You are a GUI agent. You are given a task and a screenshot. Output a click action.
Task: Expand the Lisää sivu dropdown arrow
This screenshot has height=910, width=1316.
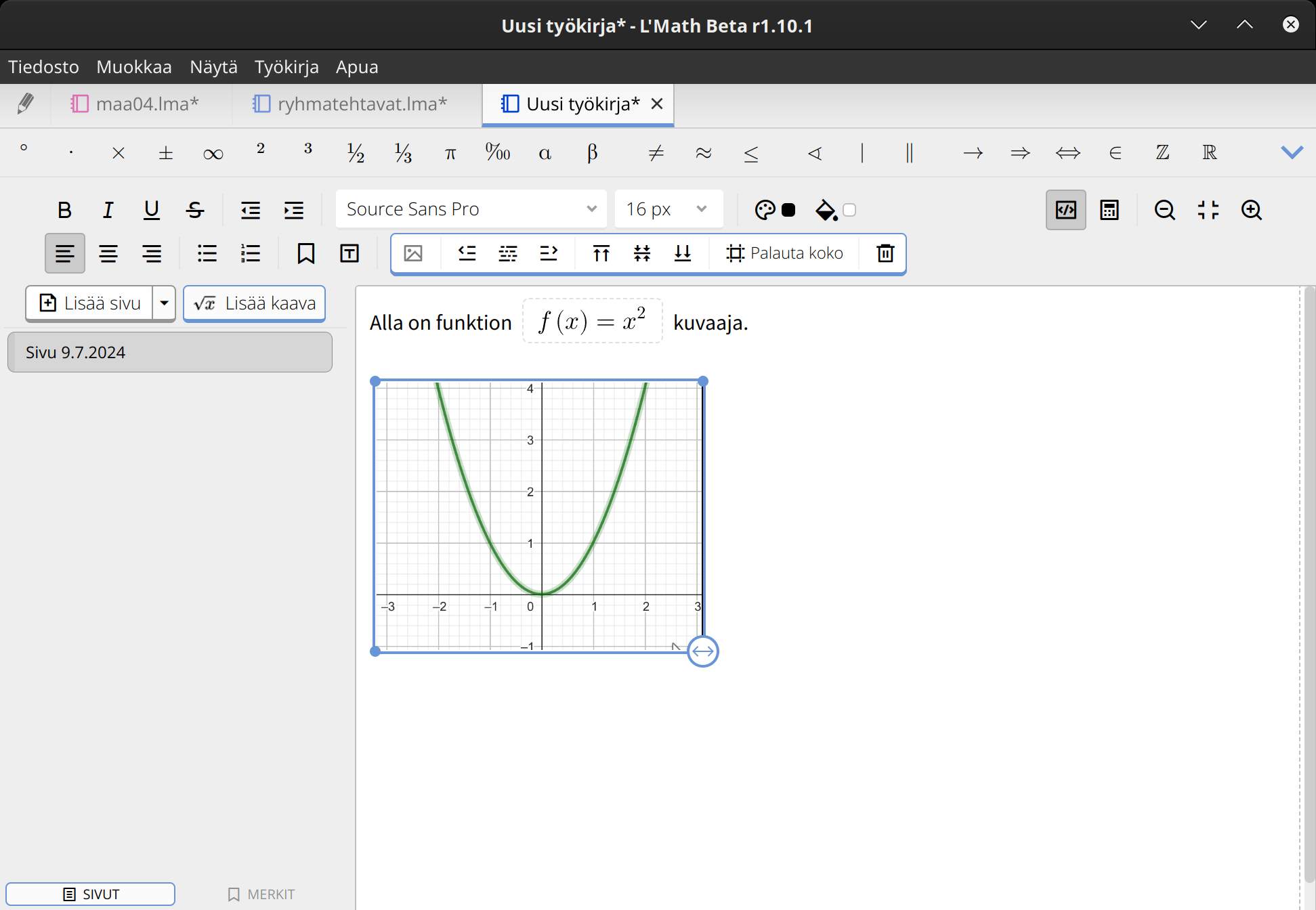(x=164, y=303)
